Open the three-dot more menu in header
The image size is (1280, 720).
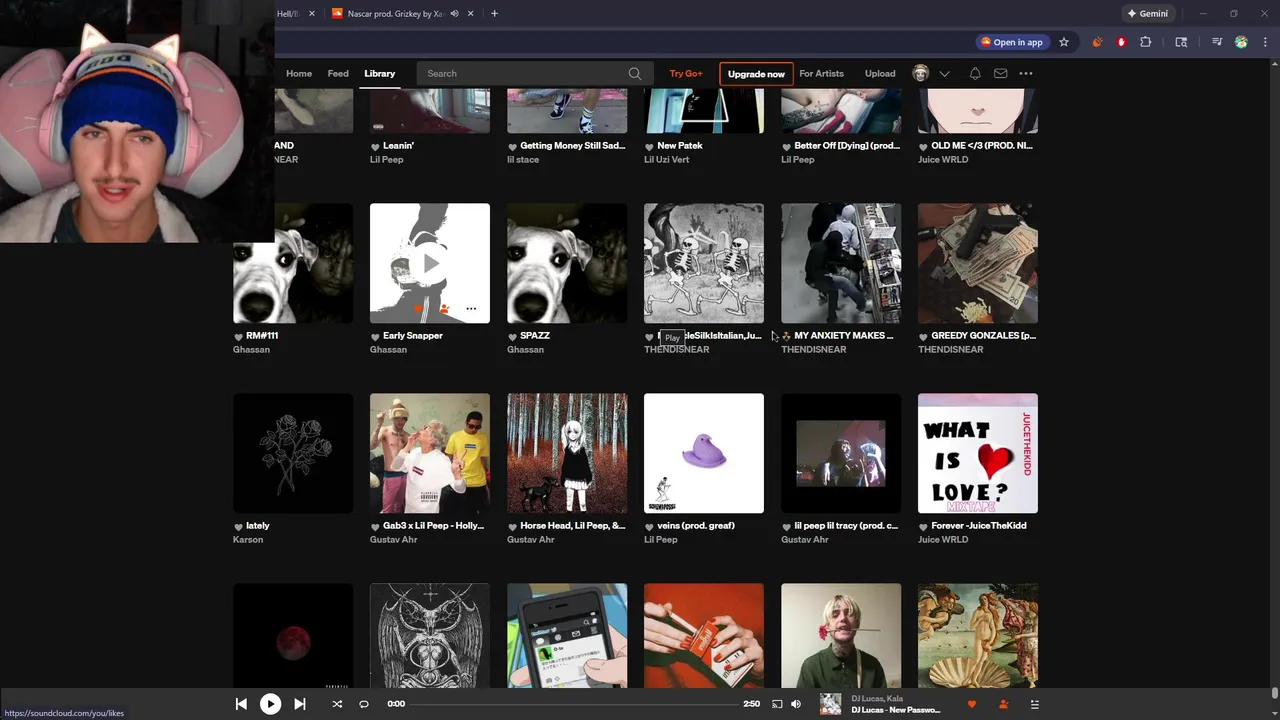pos(1026,73)
